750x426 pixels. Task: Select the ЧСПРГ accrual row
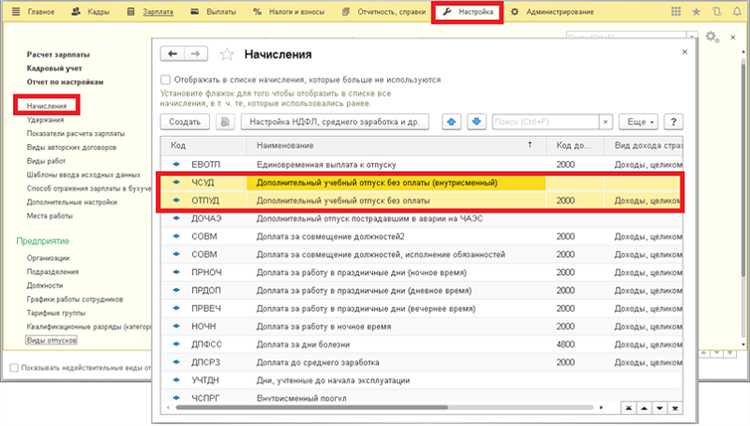pos(422,398)
